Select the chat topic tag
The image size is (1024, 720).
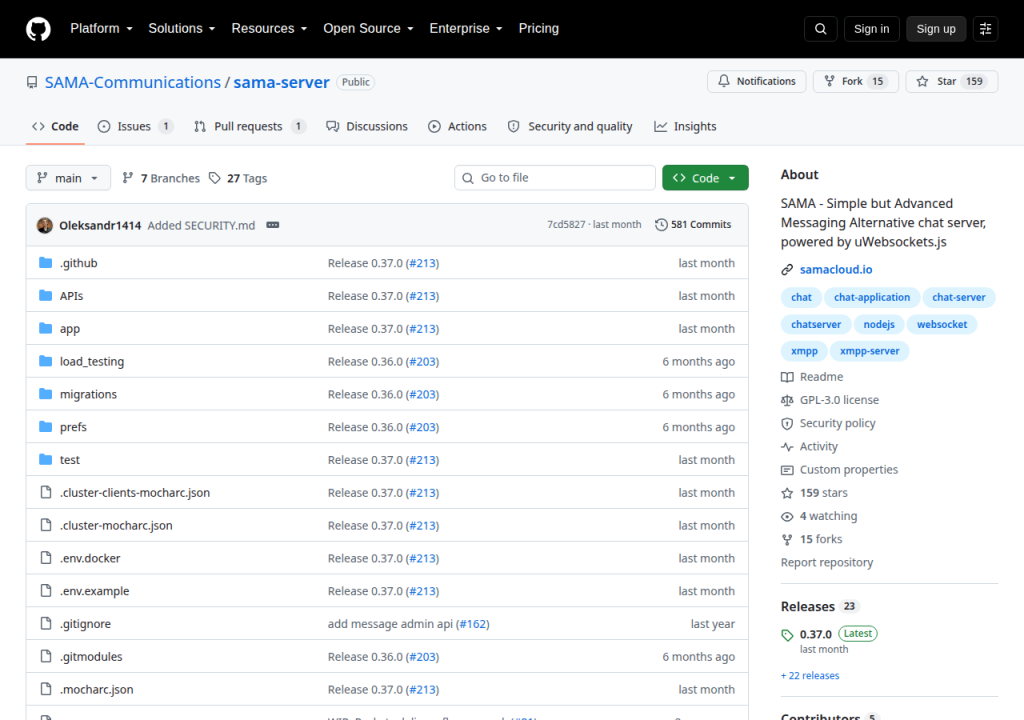pos(801,297)
